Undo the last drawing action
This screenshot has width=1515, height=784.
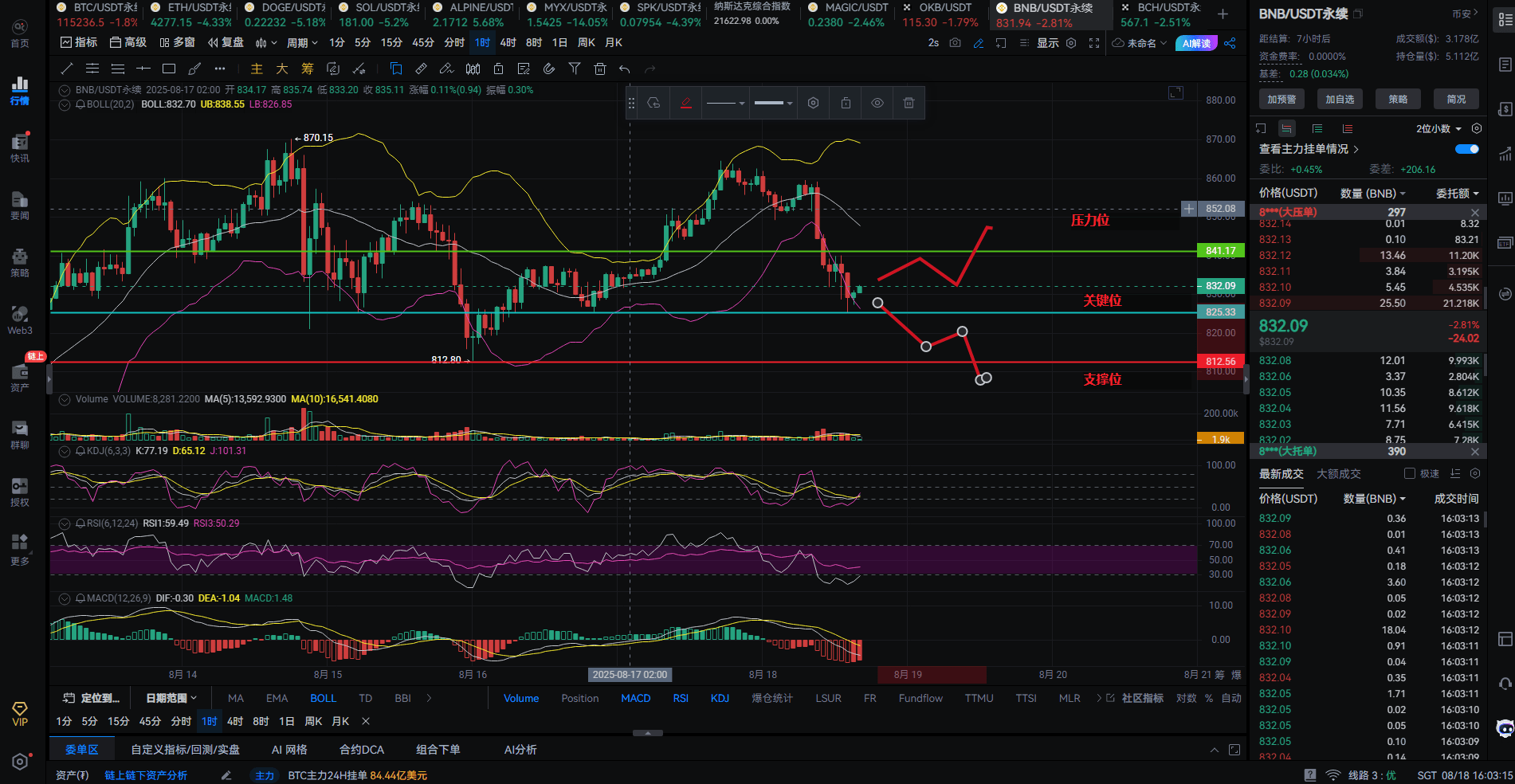pyautogui.click(x=625, y=69)
